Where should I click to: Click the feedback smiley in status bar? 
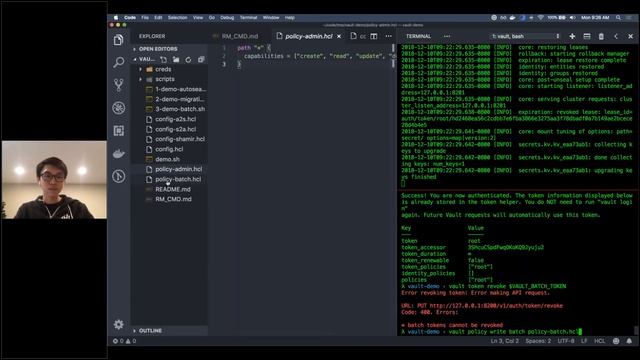616,341
